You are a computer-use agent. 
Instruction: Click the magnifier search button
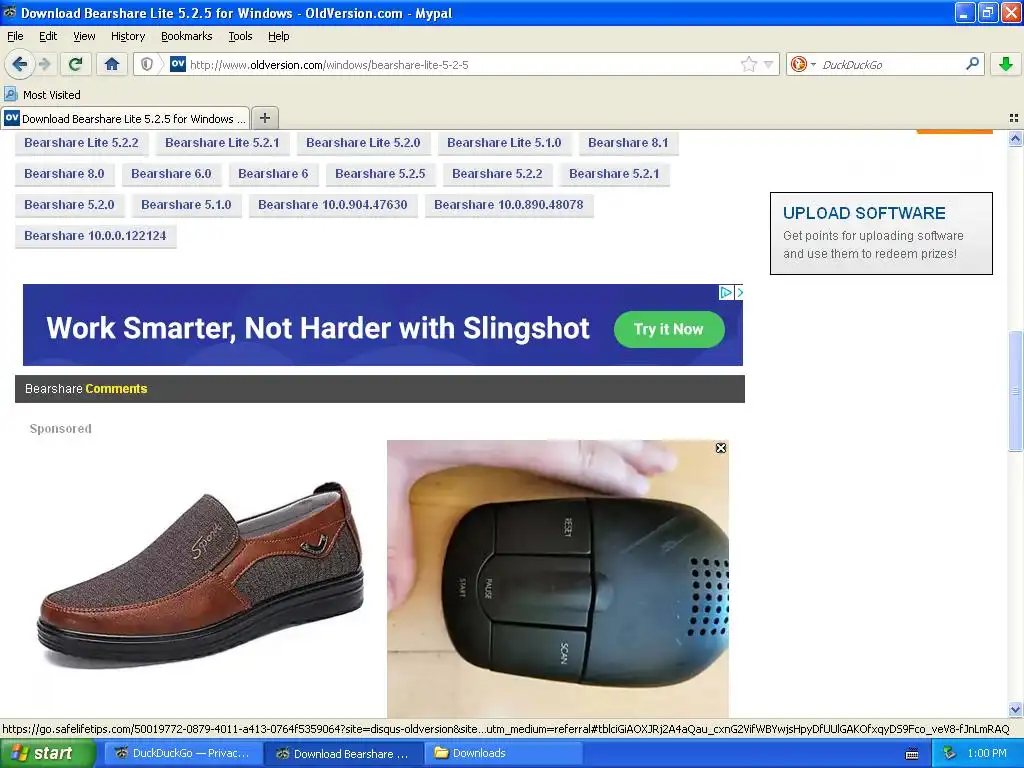[972, 64]
